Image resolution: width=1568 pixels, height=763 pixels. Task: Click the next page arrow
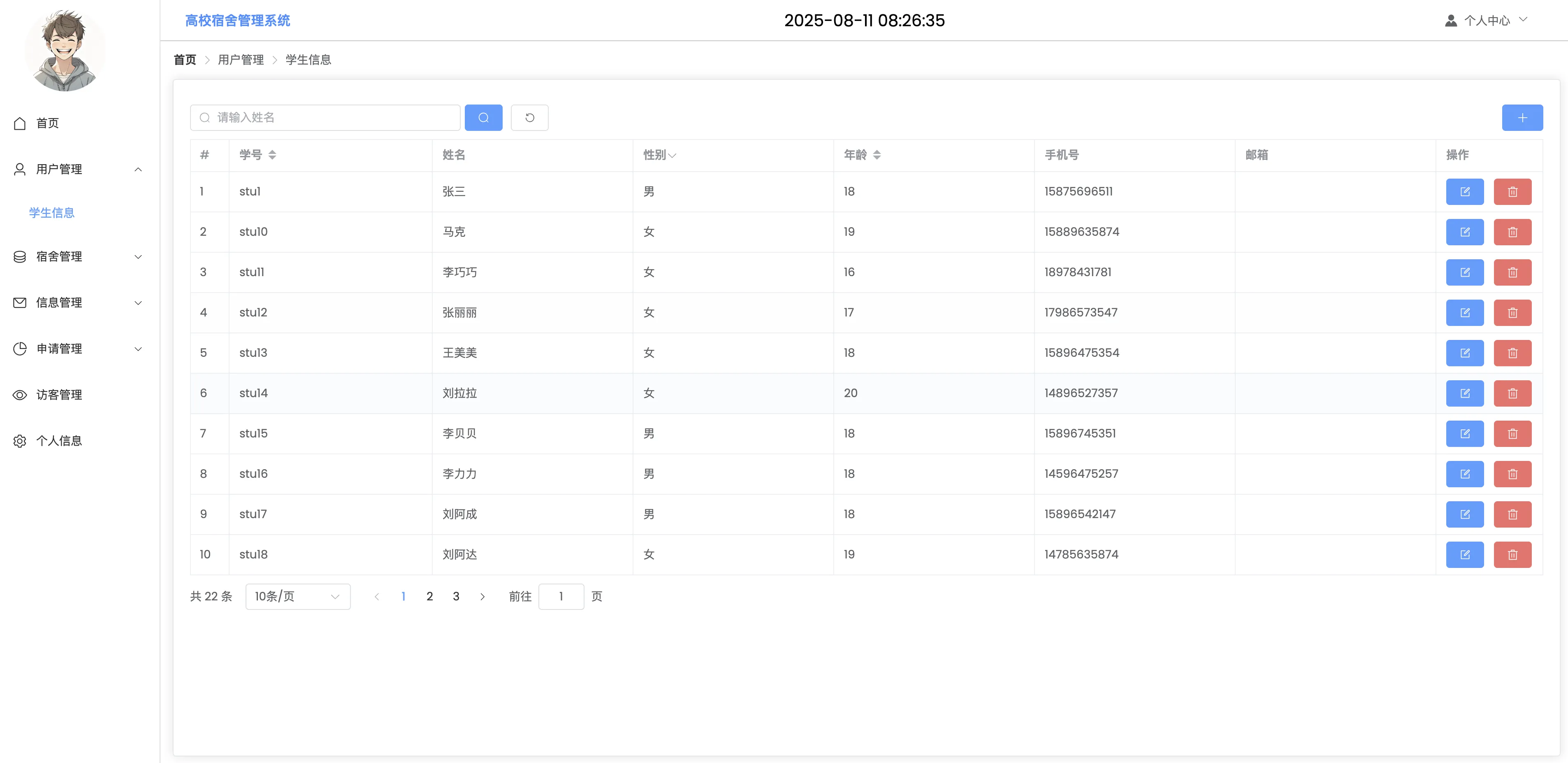pos(482,596)
